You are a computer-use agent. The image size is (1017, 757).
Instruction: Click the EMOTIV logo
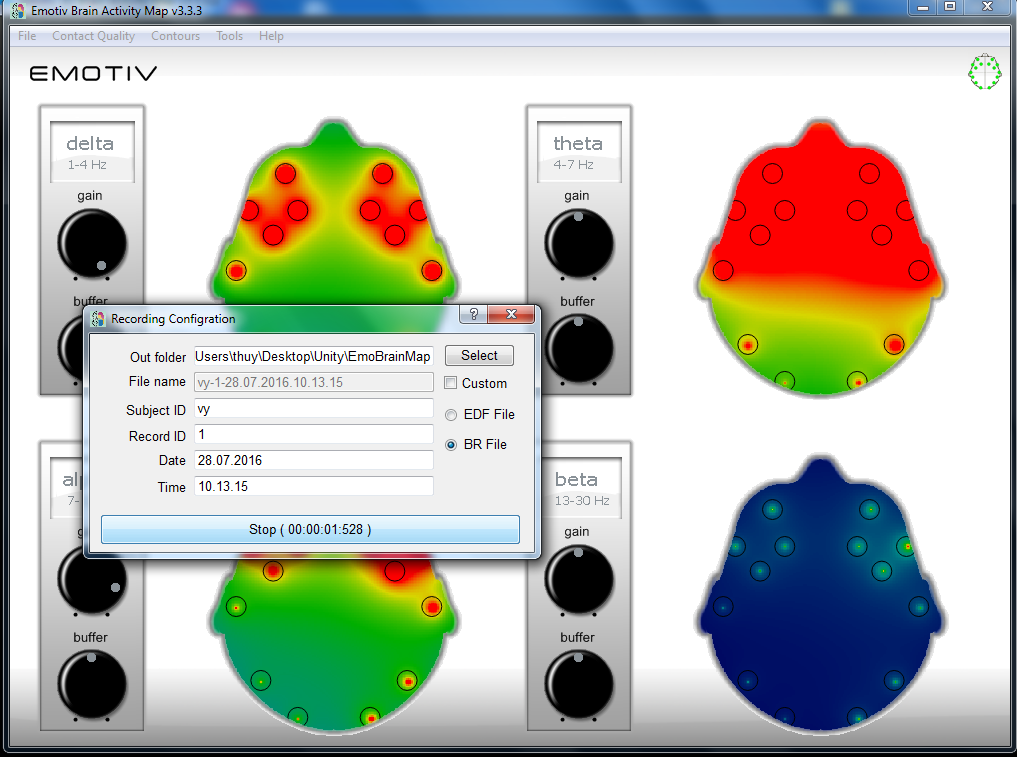(x=93, y=73)
